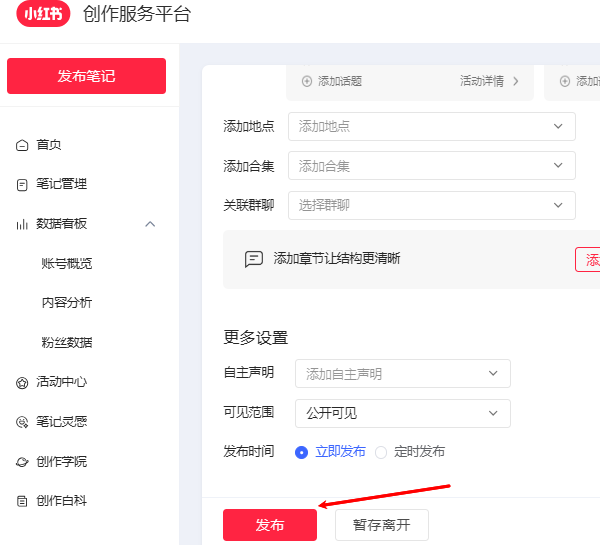Select the 定时发布 radio button
The image size is (600, 545).
(381, 452)
